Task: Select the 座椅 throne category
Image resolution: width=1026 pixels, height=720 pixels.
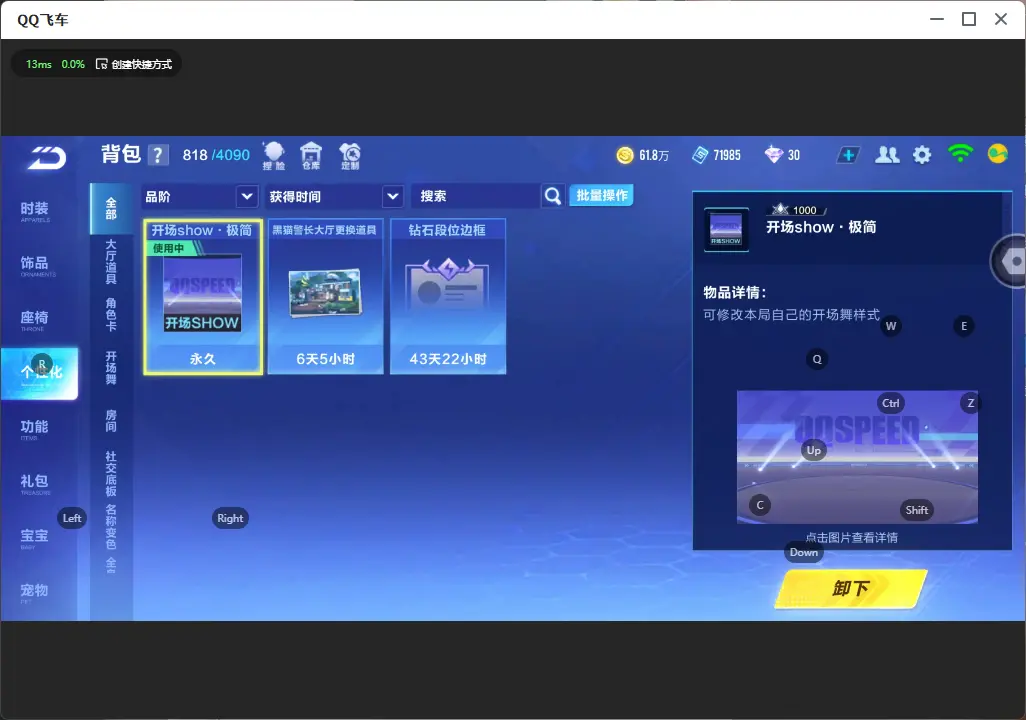Action: [35, 319]
